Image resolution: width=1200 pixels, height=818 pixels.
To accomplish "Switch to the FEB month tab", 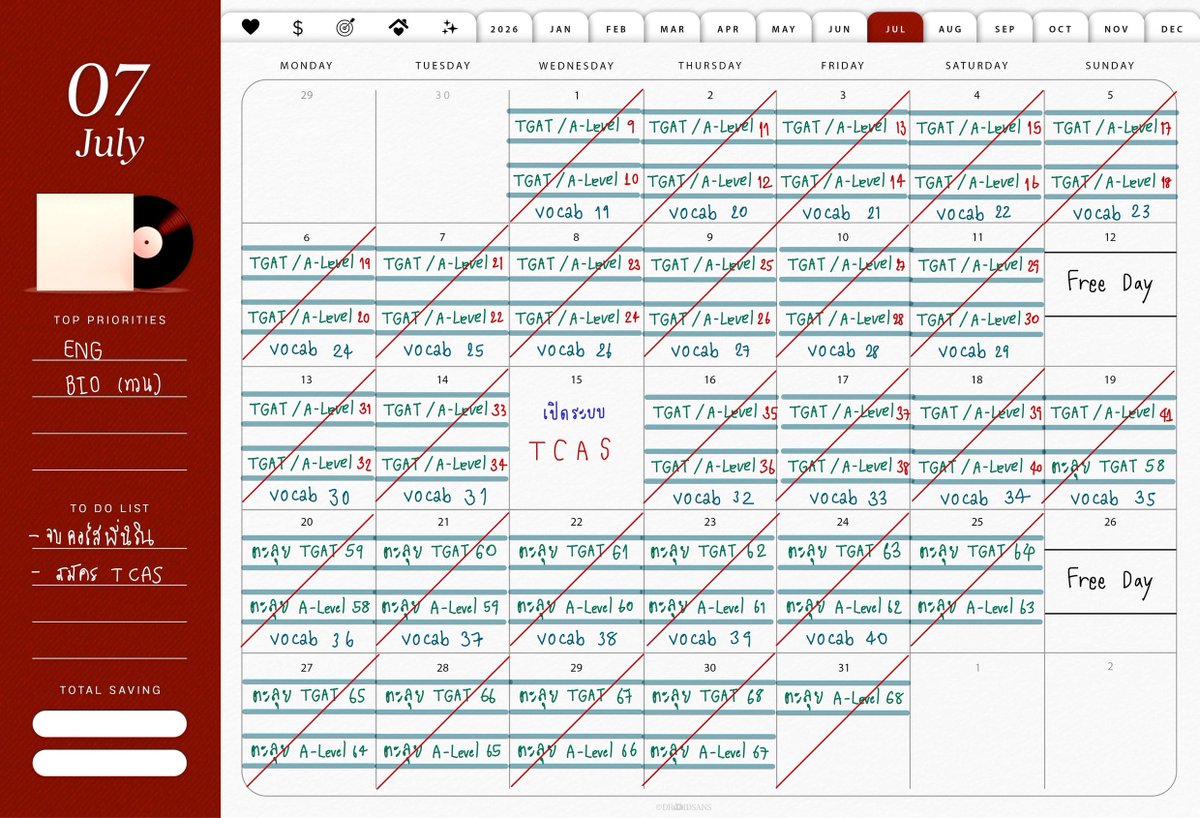I will click(x=617, y=29).
